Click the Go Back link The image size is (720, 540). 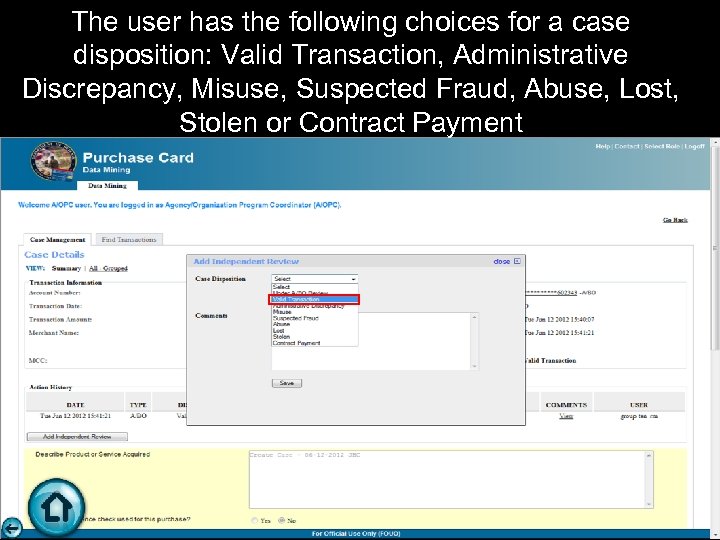point(675,220)
